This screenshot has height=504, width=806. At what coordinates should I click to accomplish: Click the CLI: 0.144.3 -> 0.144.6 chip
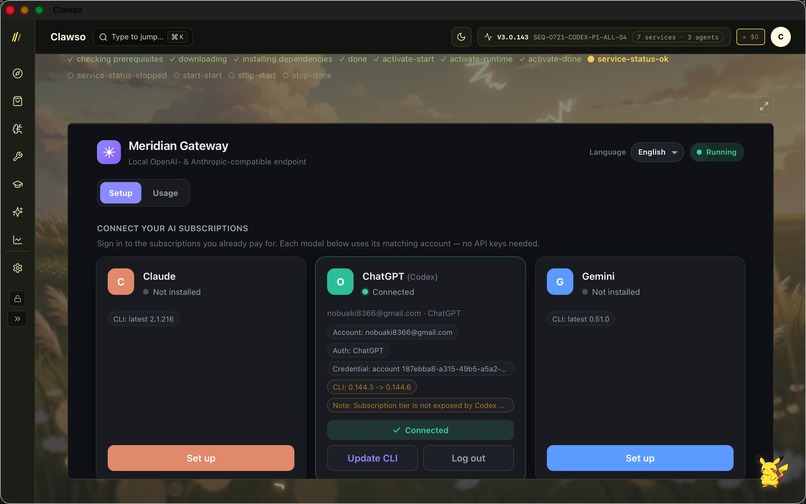click(x=372, y=387)
